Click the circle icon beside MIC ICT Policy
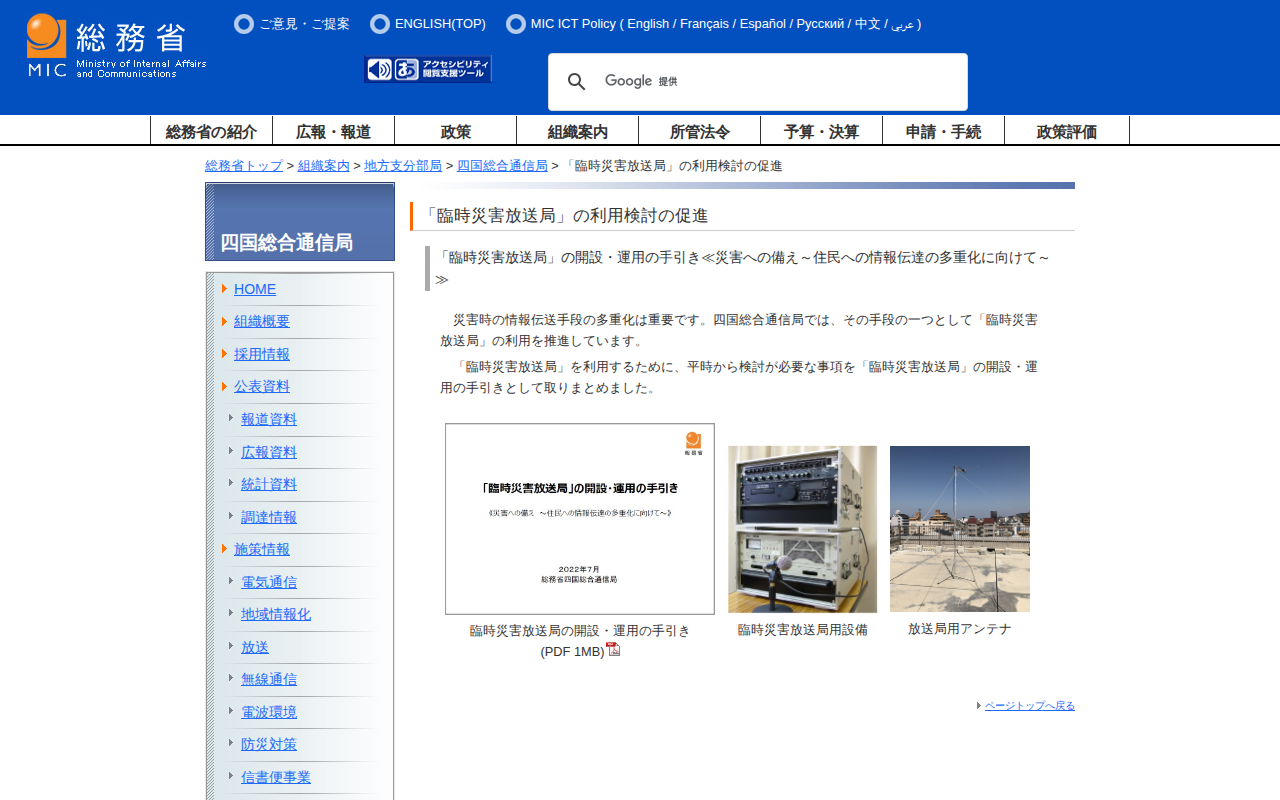The height and width of the screenshot is (800, 1280). click(516, 24)
